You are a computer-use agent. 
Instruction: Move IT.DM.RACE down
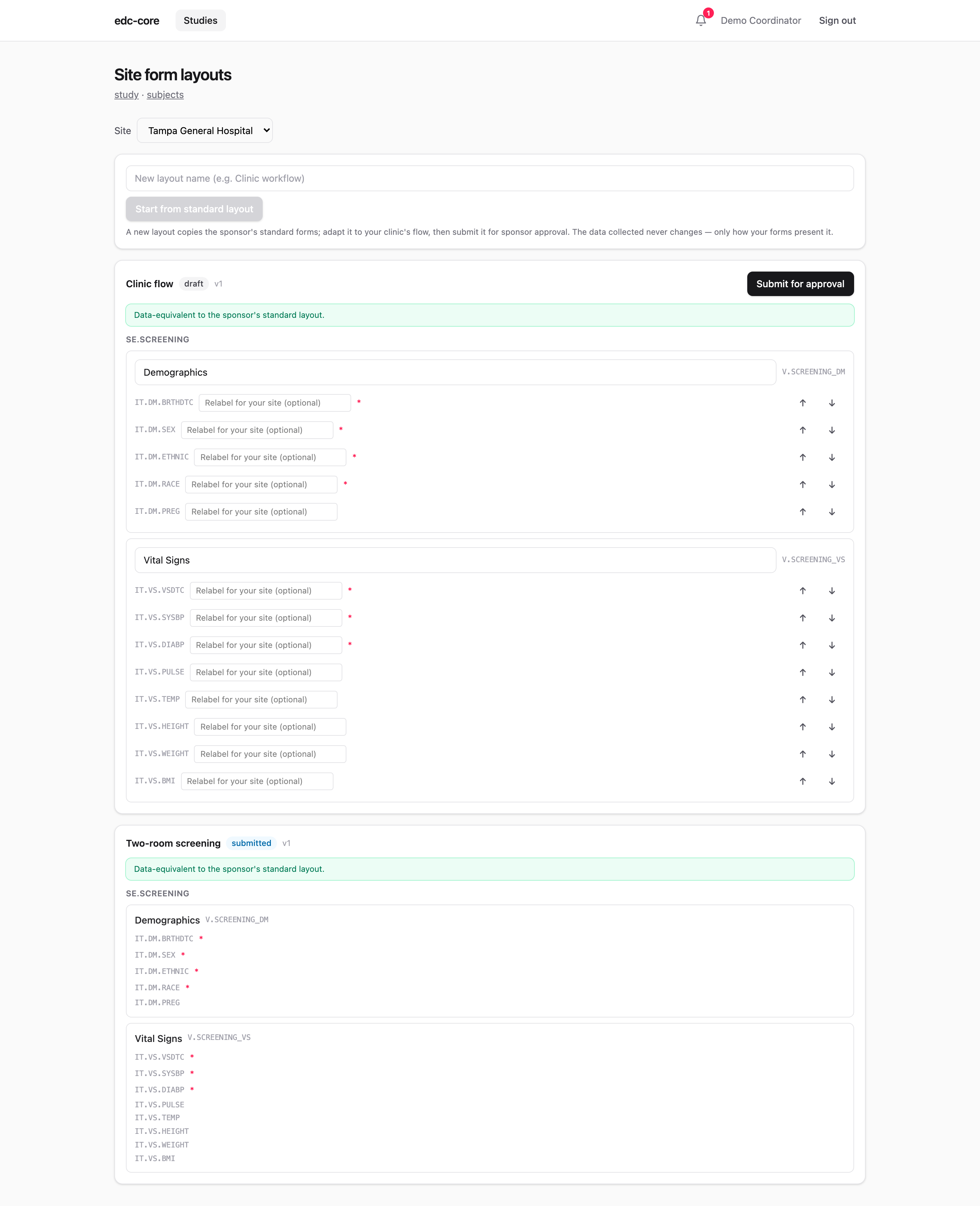(832, 485)
